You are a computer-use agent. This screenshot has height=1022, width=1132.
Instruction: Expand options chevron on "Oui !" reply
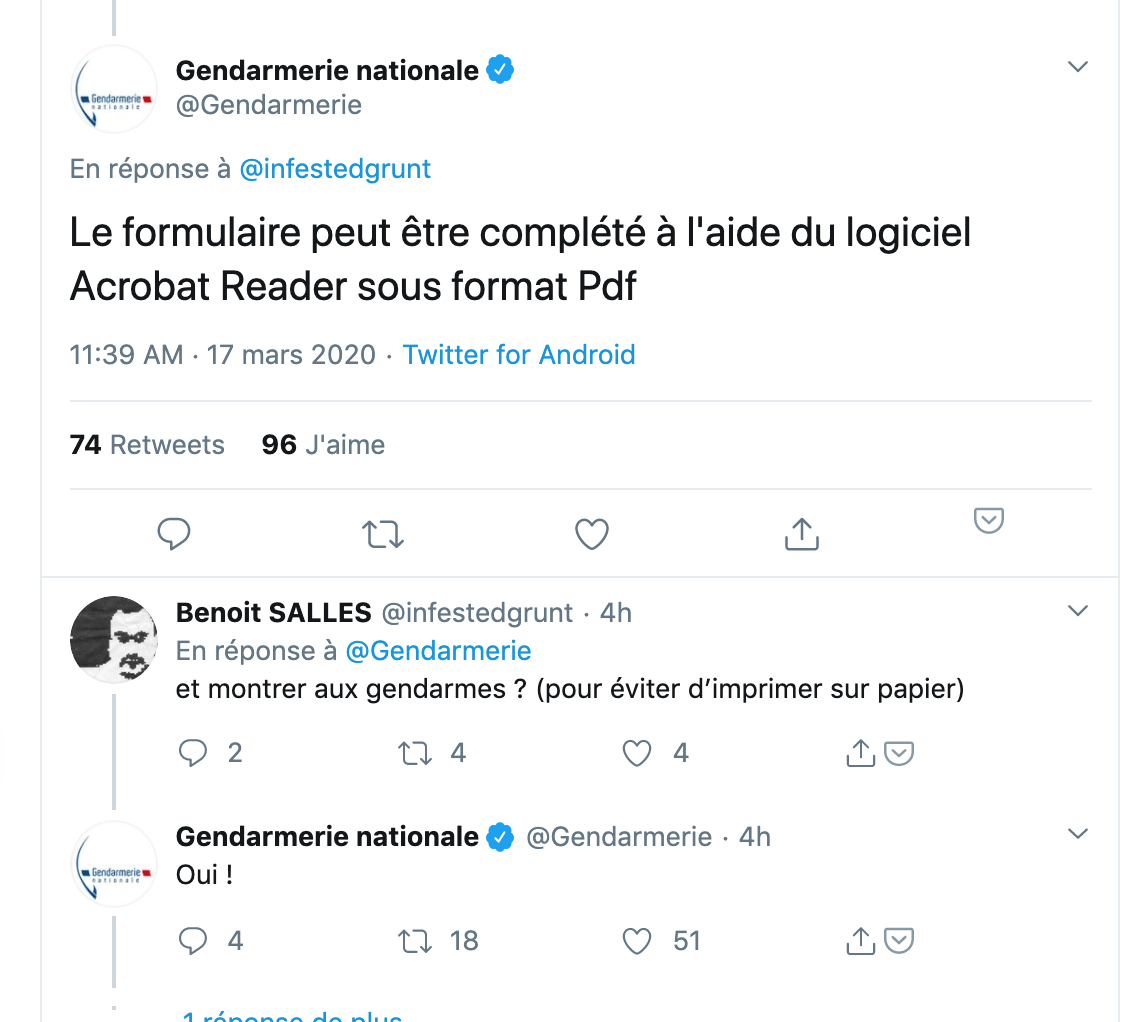(1077, 834)
